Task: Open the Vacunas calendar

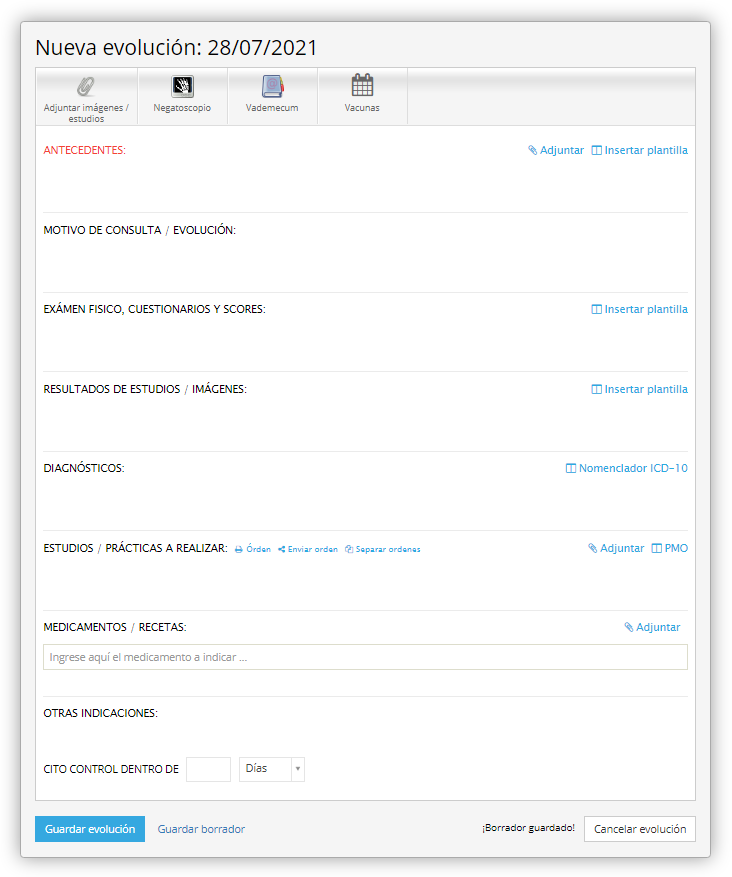Action: click(x=362, y=97)
